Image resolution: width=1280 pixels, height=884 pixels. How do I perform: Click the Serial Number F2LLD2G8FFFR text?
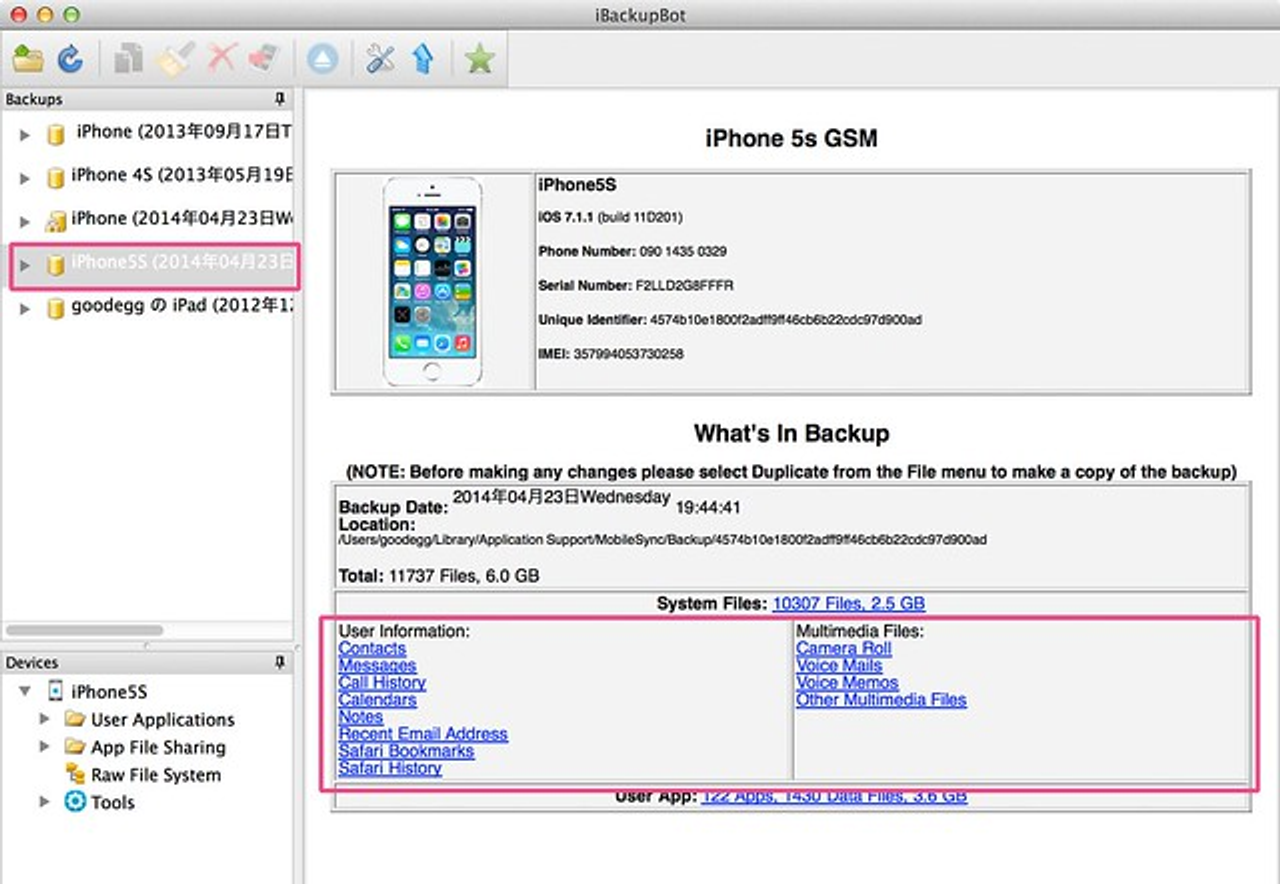tap(636, 285)
